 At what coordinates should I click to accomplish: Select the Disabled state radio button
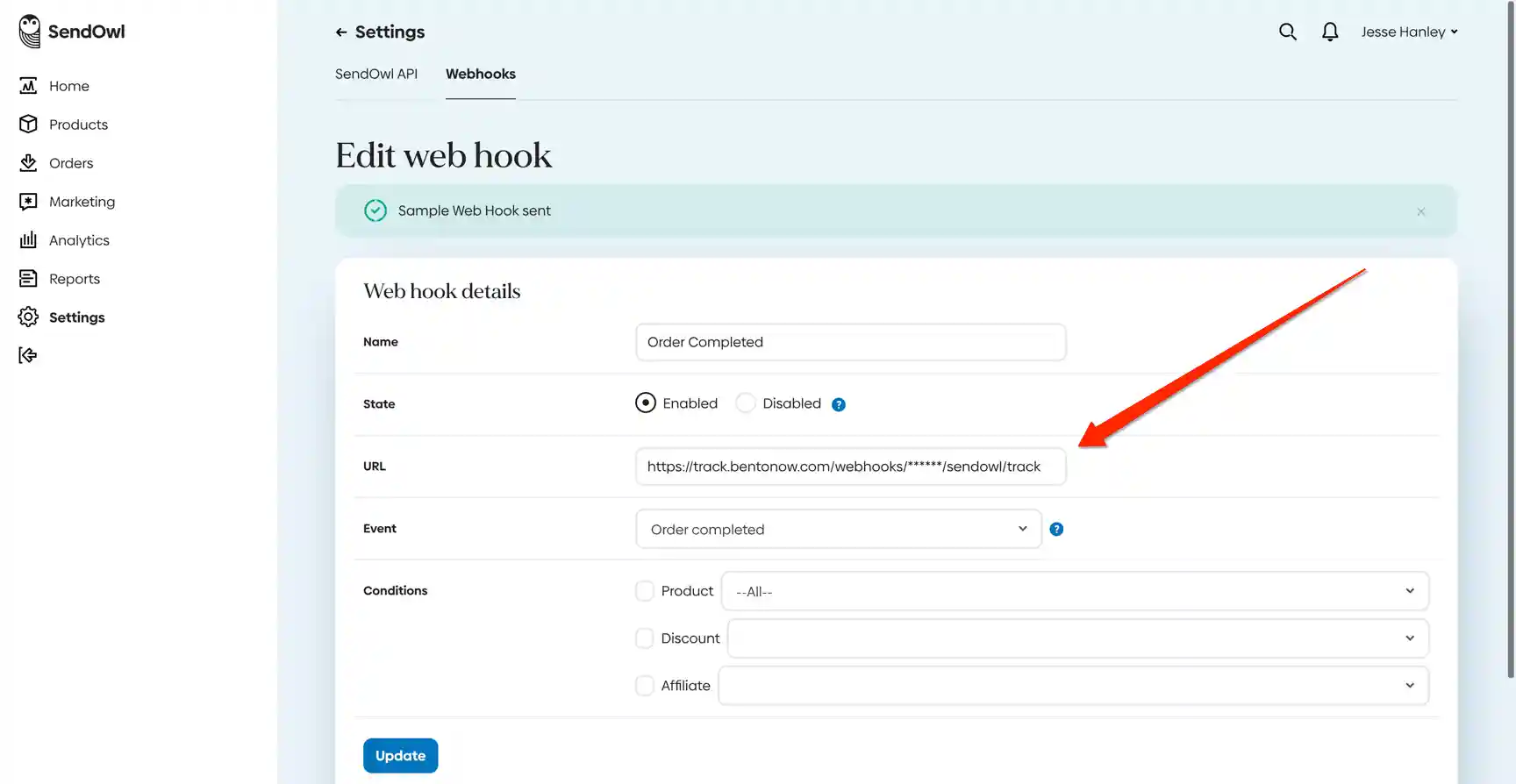[x=746, y=403]
